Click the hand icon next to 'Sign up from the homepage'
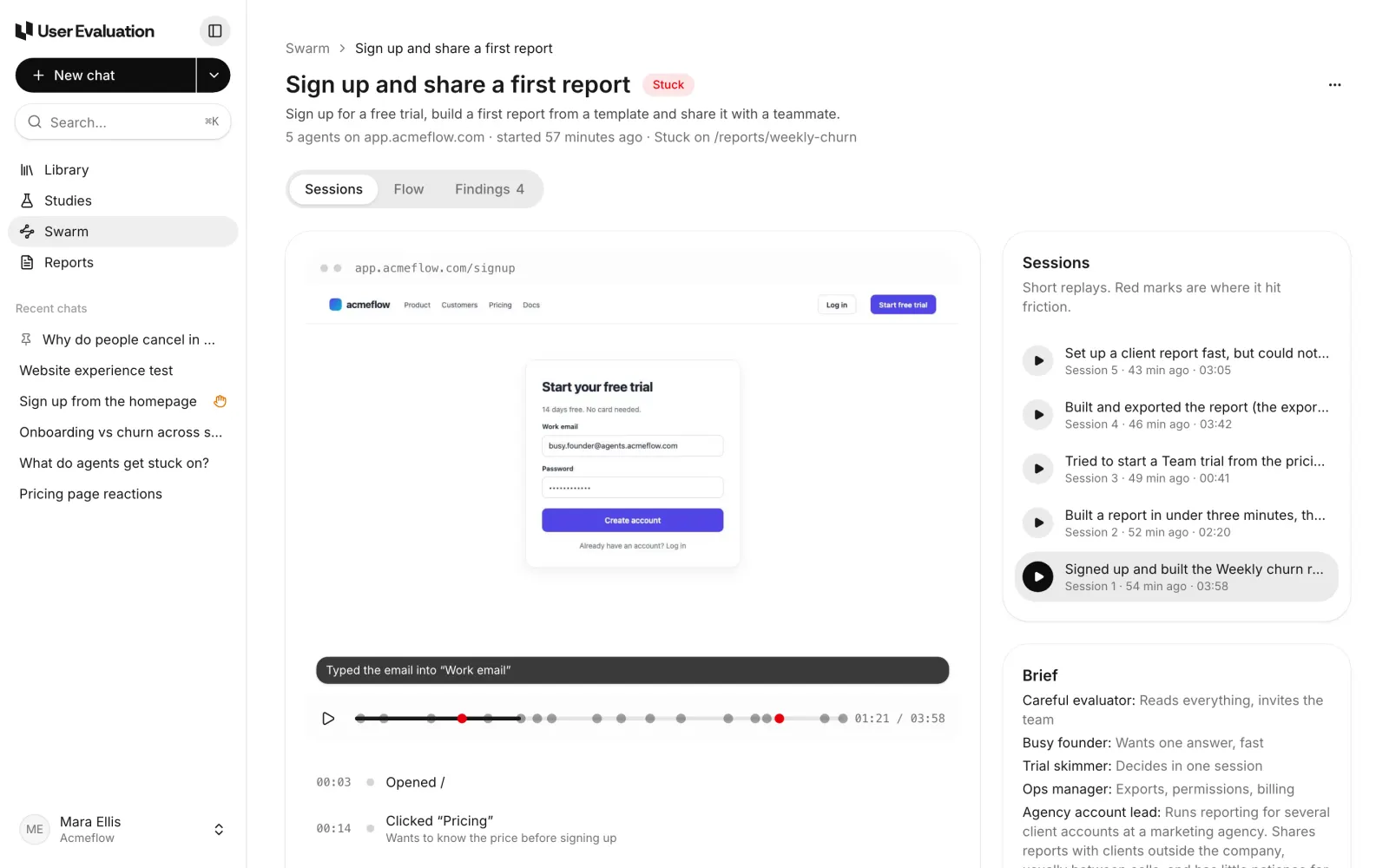 [x=221, y=401]
